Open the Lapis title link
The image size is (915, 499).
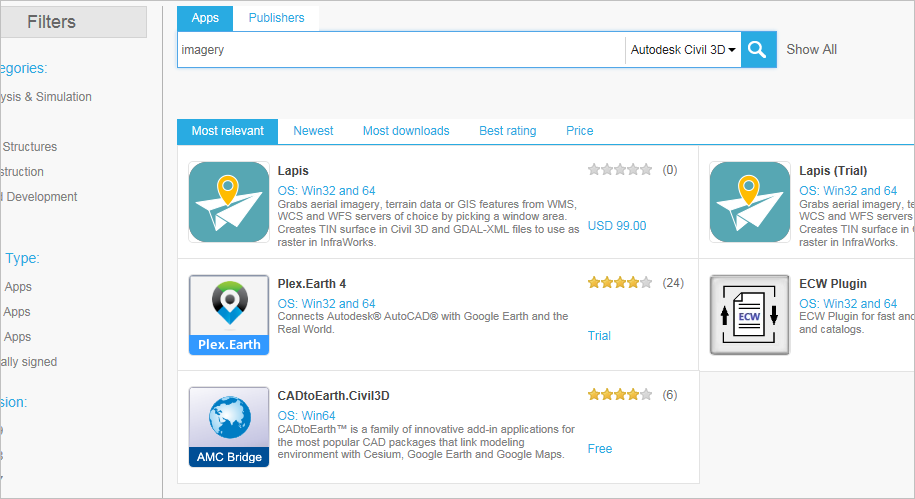[293, 171]
